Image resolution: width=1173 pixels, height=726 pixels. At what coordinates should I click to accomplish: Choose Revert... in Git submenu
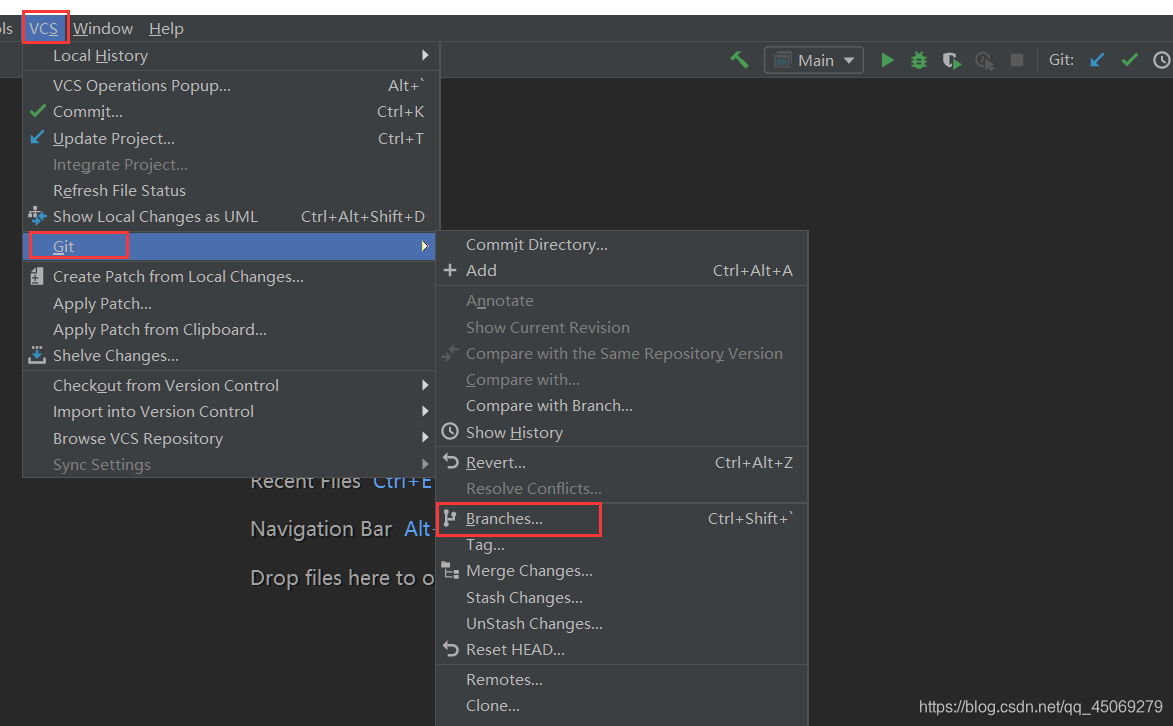622,462
